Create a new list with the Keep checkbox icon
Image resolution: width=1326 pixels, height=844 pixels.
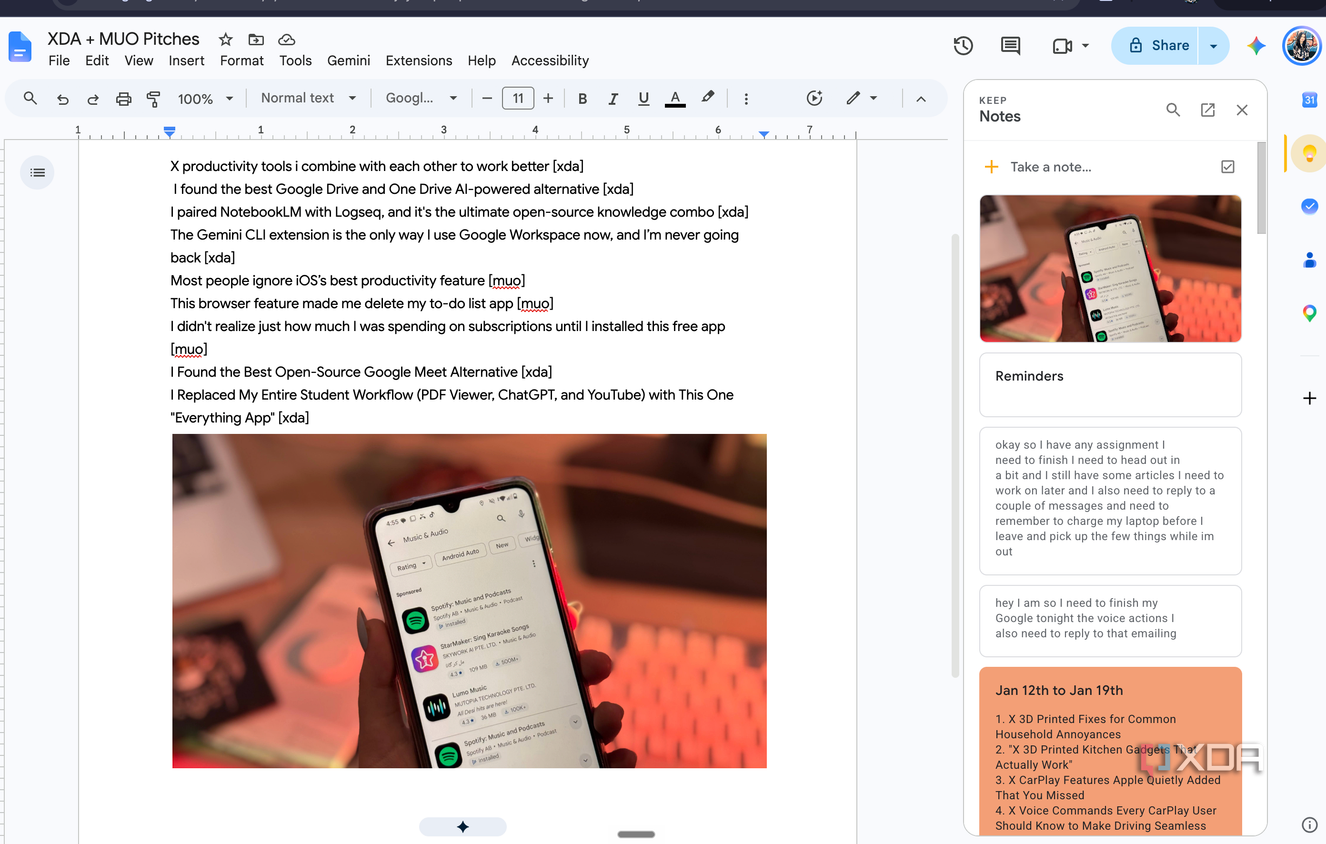[1228, 167]
